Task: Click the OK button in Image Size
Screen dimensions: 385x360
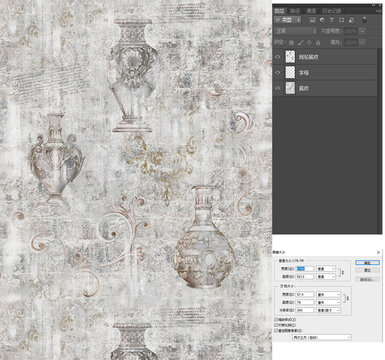Action: tap(367, 263)
